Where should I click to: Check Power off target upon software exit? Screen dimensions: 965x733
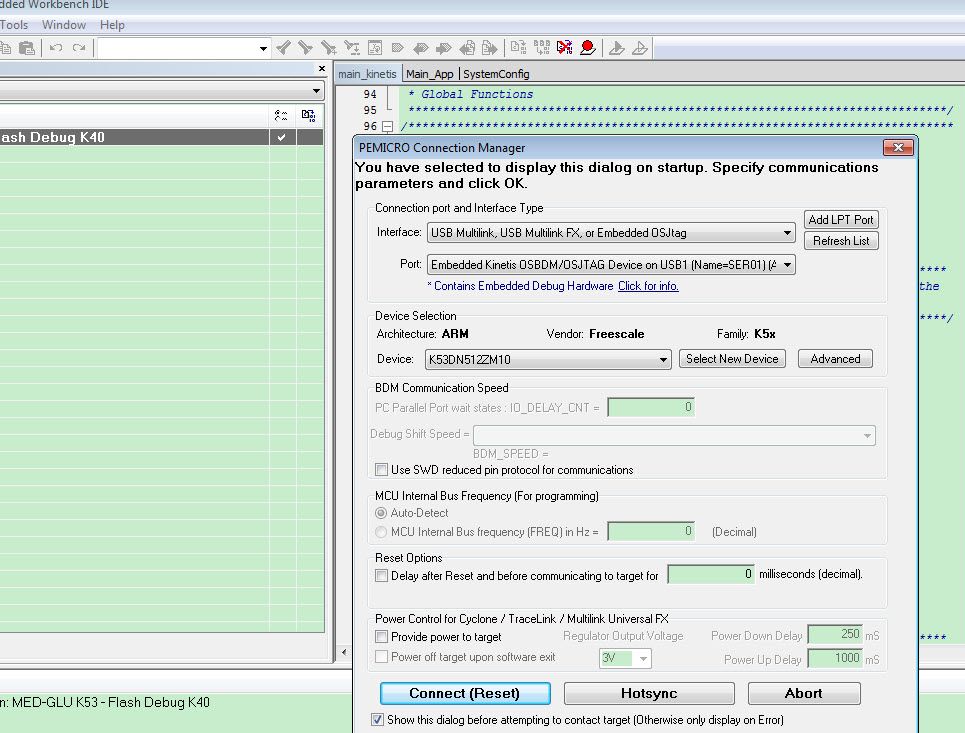pos(382,657)
